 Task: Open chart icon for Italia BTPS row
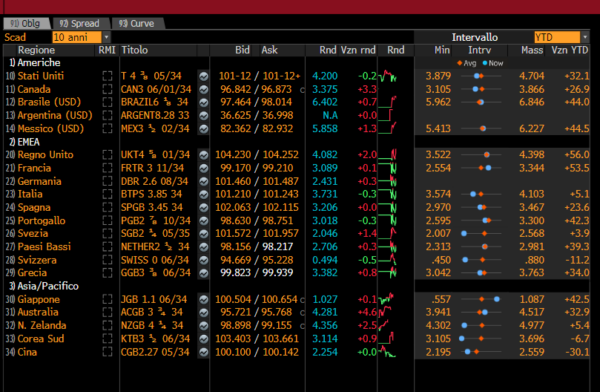[204, 194]
